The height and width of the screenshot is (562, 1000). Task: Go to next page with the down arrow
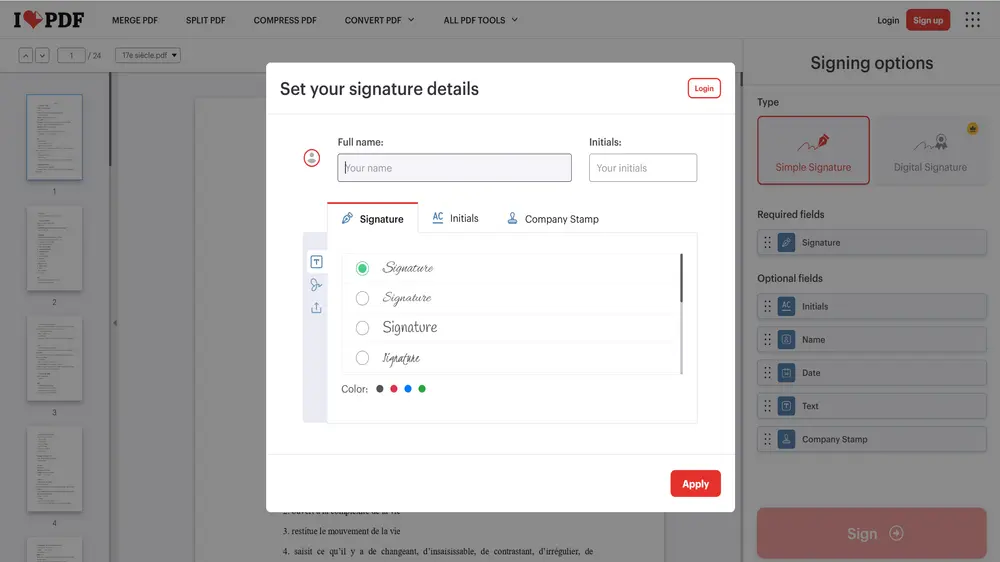pyautogui.click(x=42, y=55)
